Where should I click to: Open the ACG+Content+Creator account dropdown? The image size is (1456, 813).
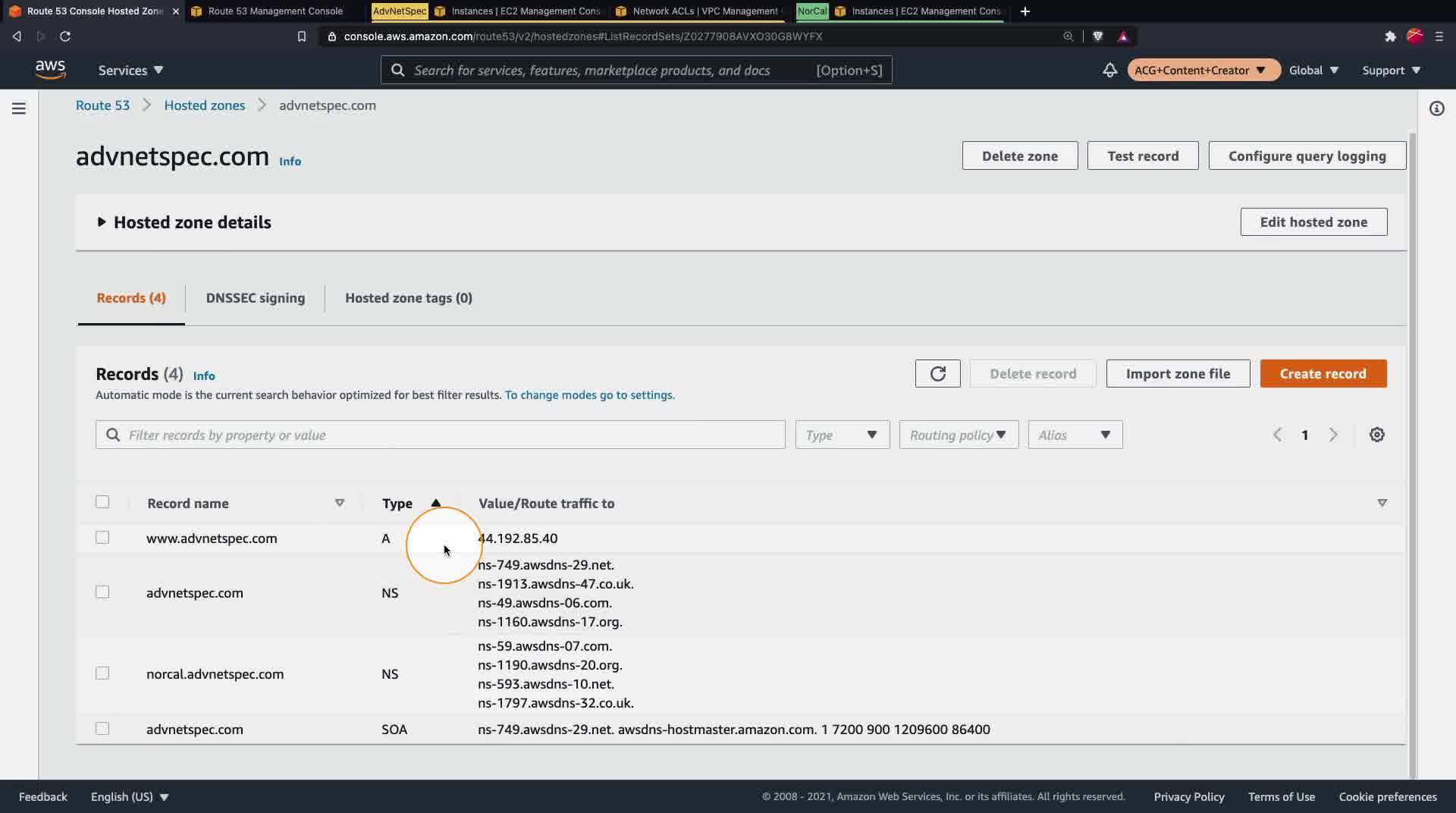[1203, 71]
